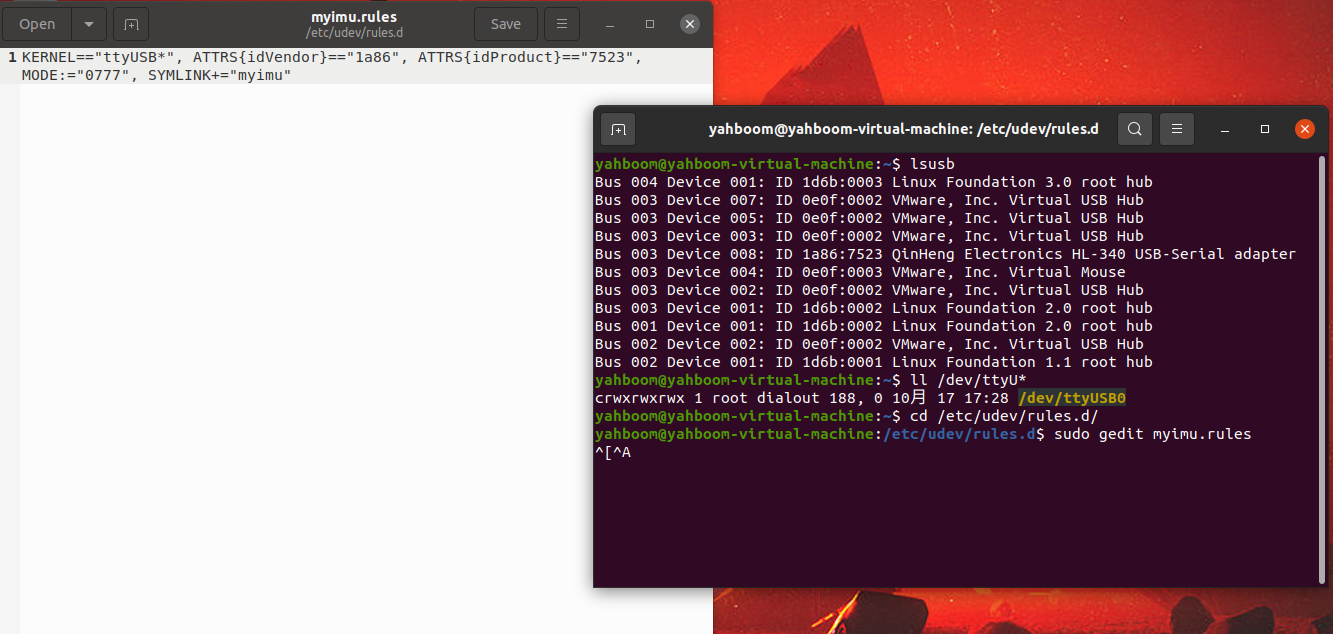Screen dimensions: 1333x634
Task: Click the terminal title bar text
Action: click(x=903, y=129)
